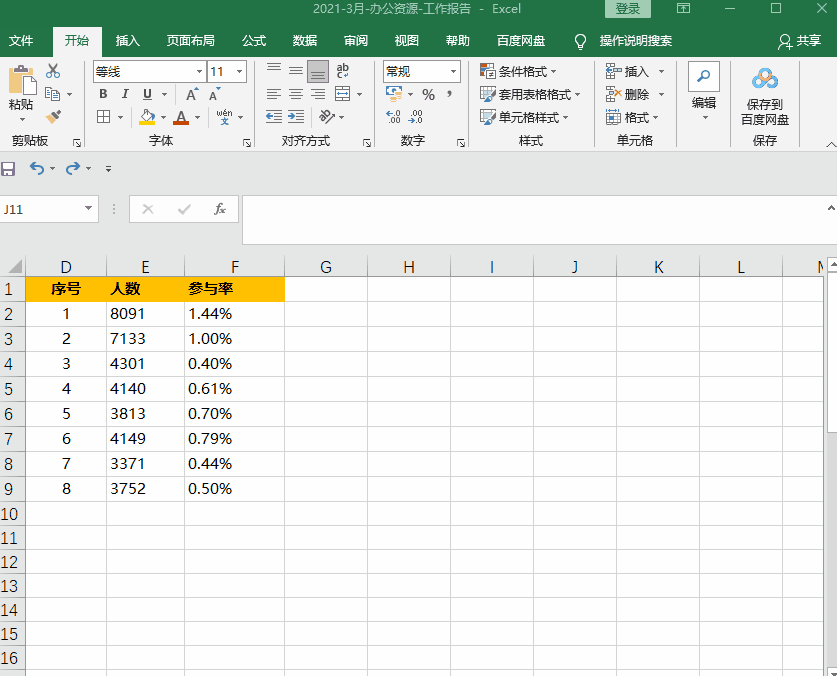Open the number format 常规 dropdown

coord(453,72)
